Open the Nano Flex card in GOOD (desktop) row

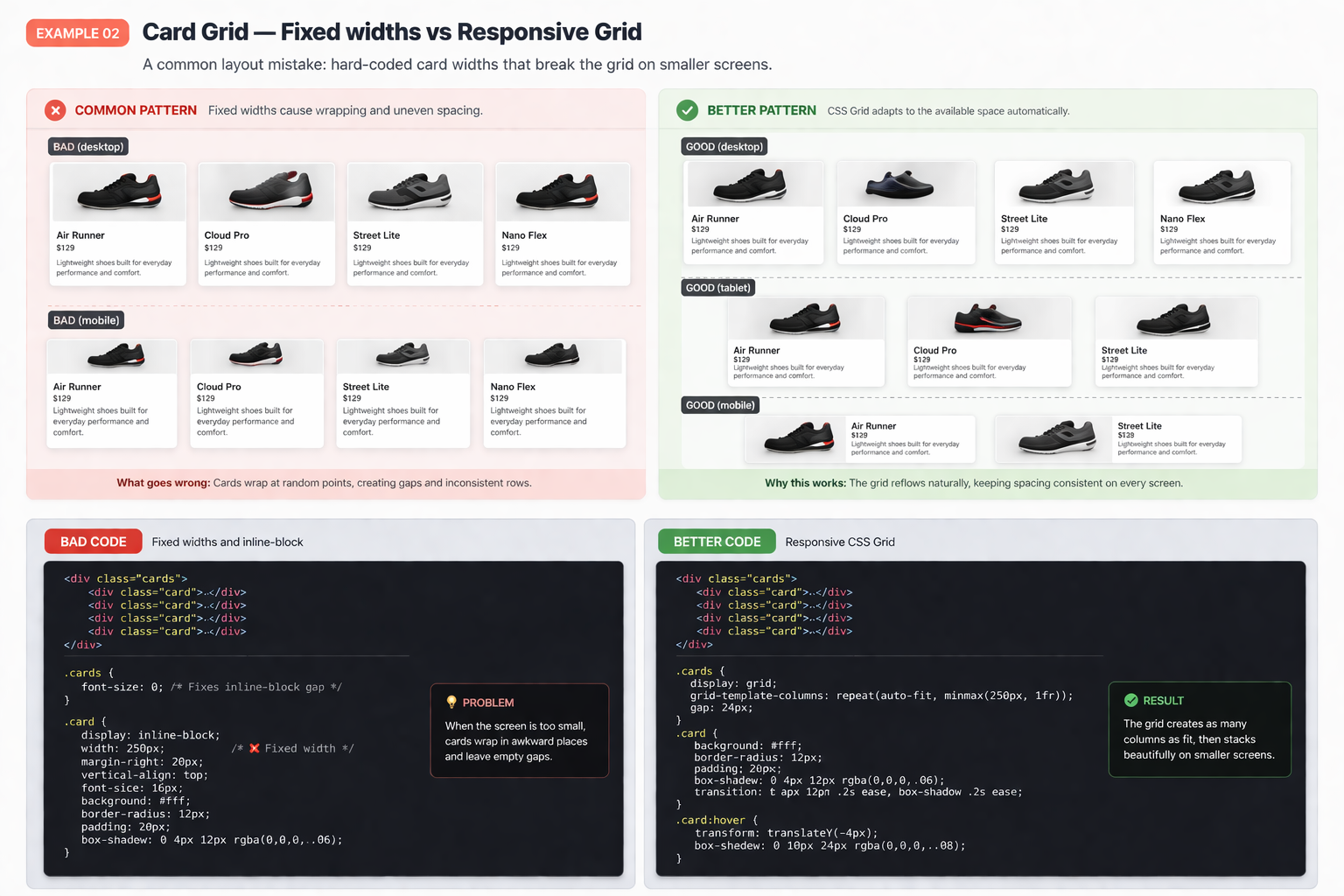[1221, 213]
